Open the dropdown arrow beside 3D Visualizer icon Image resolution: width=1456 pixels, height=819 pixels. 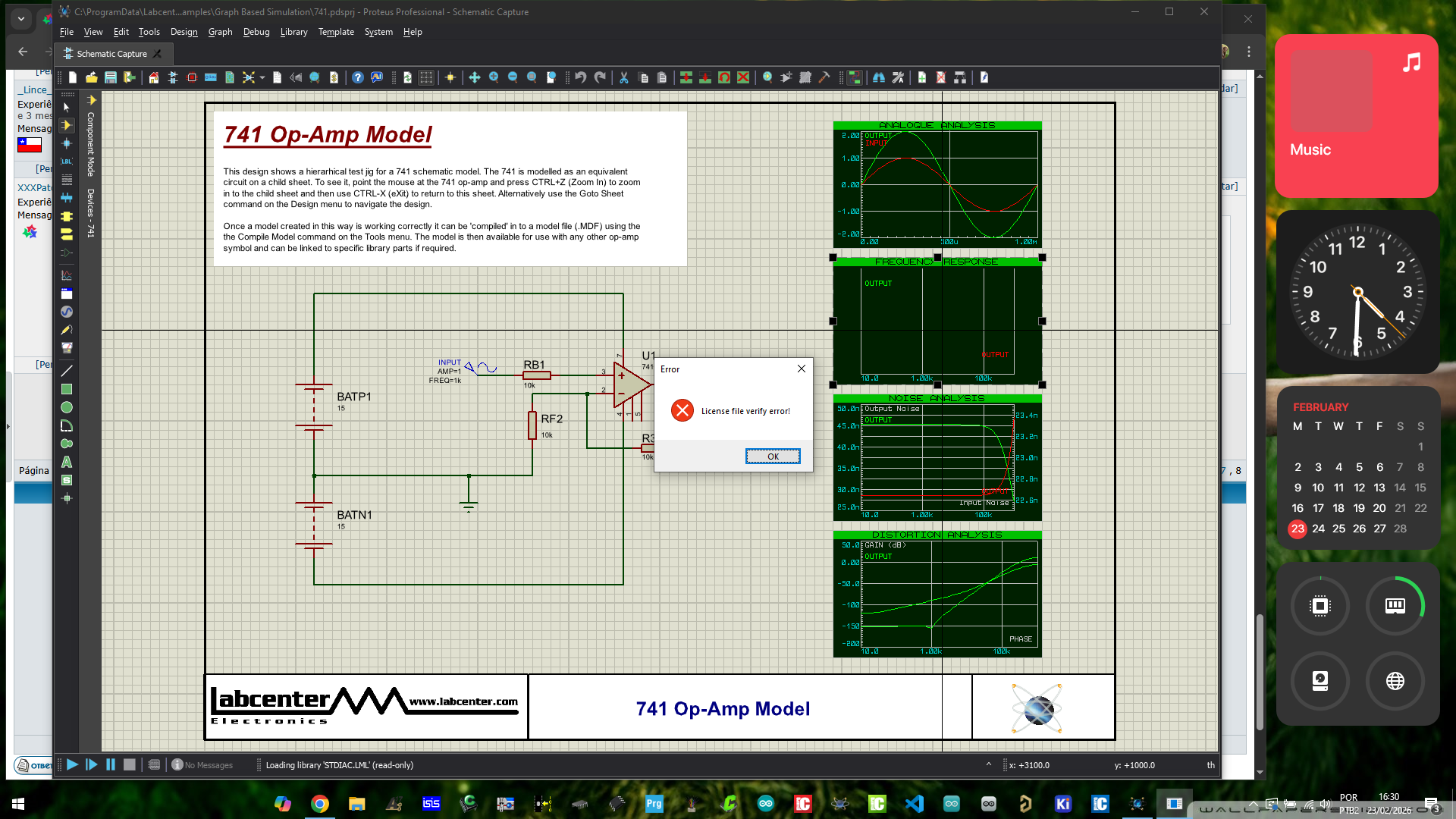pos(262,77)
